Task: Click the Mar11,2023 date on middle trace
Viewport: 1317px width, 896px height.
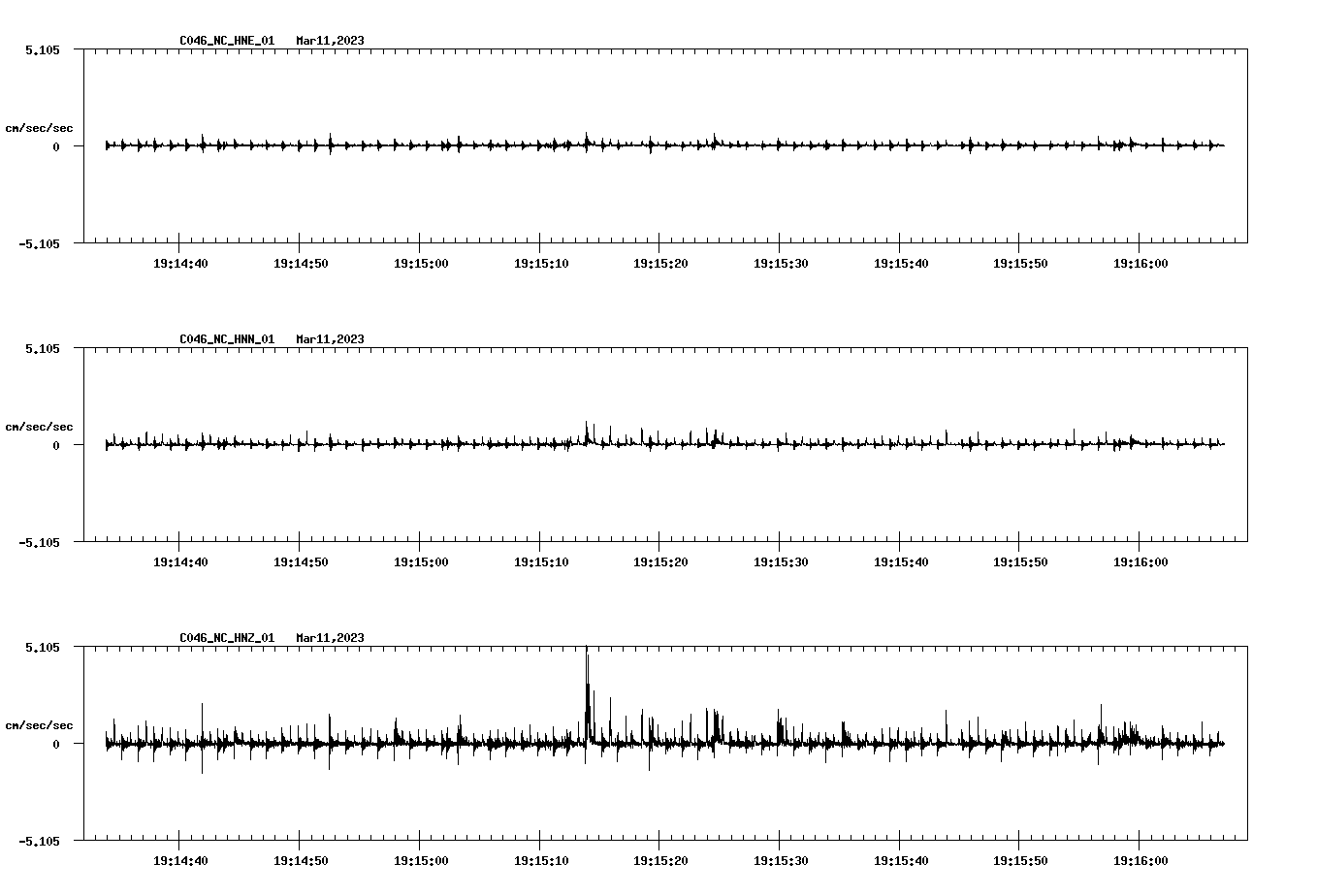Action: 329,338
